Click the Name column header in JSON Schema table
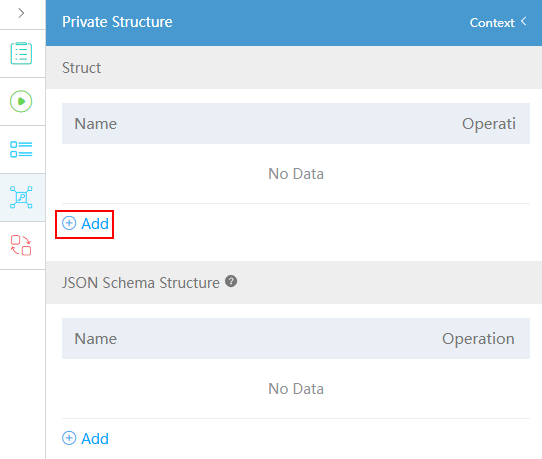 tap(96, 339)
